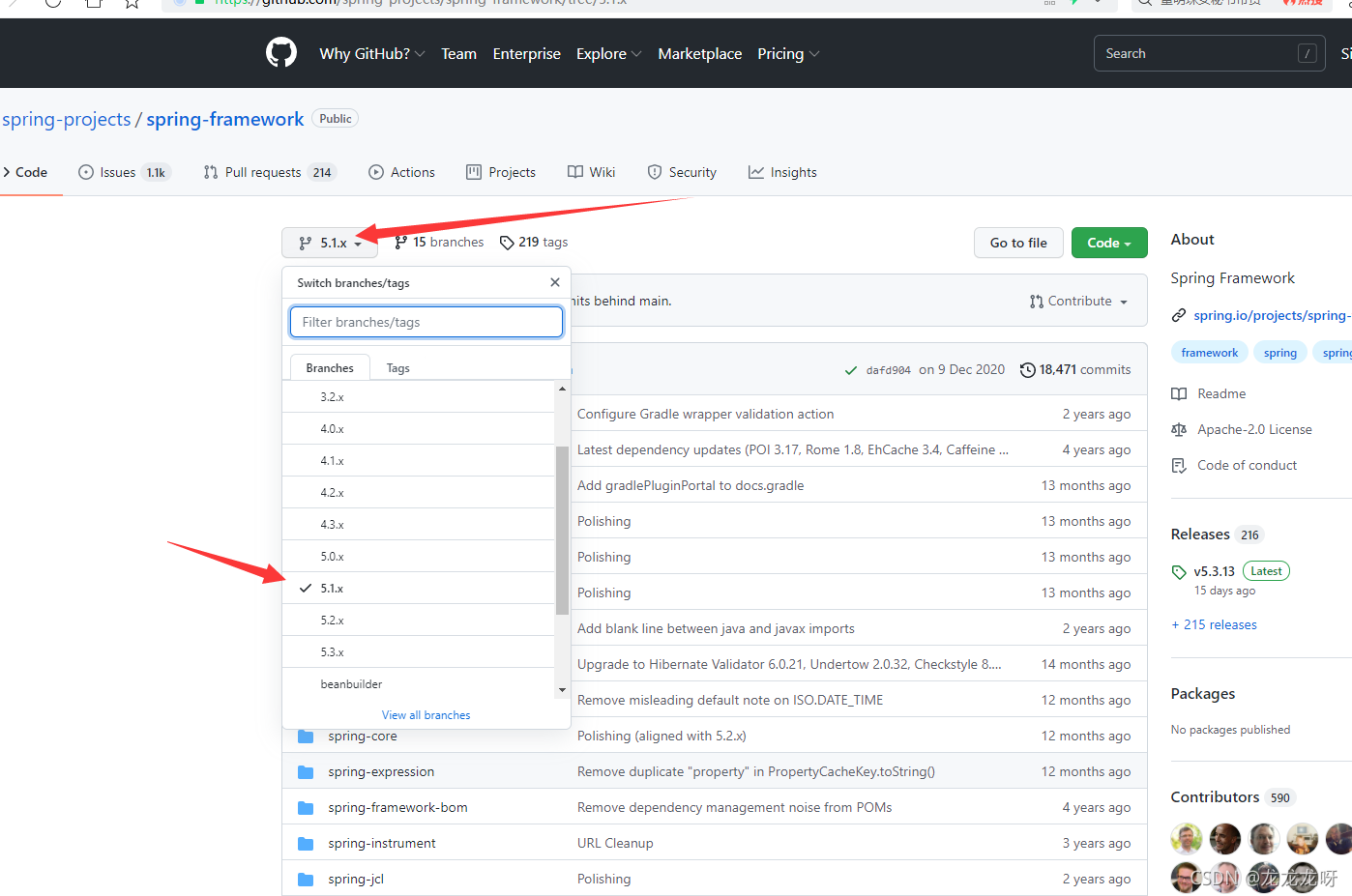Screen dimensions: 1352x896
Task: Choose branch 4.3.x from the list
Action: click(418, 525)
